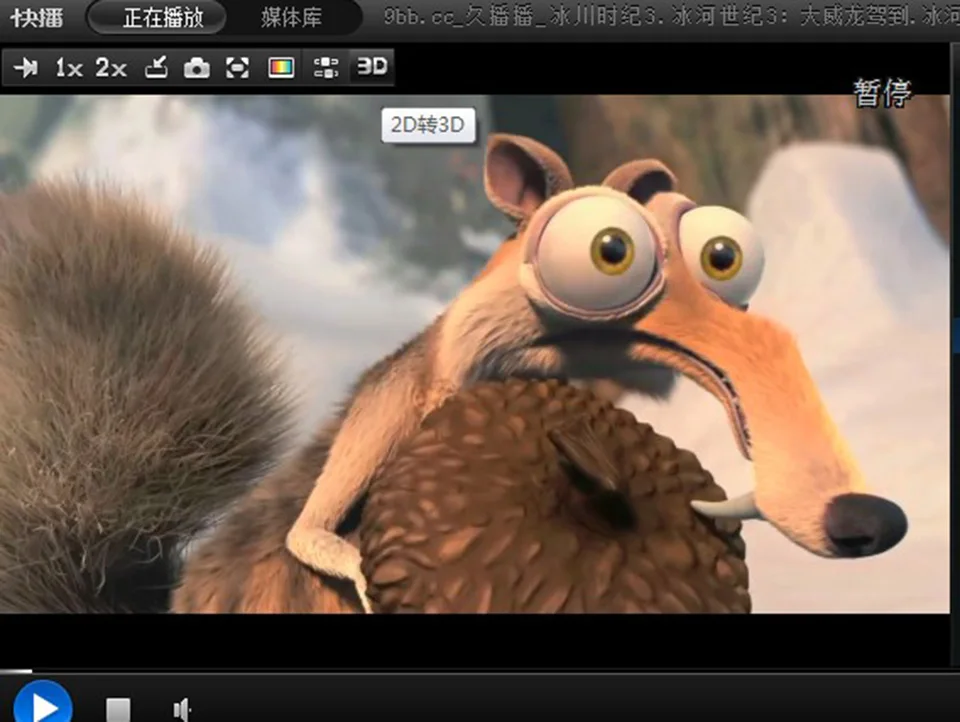Set playback speed to 1x
This screenshot has width=960, height=722.
coord(69,67)
